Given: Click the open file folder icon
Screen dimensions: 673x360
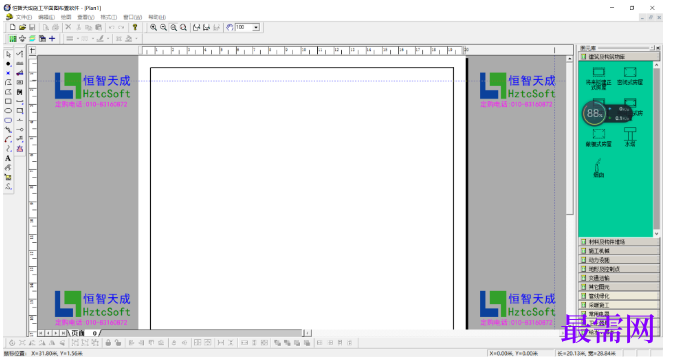Looking at the screenshot, I should 22,27.
